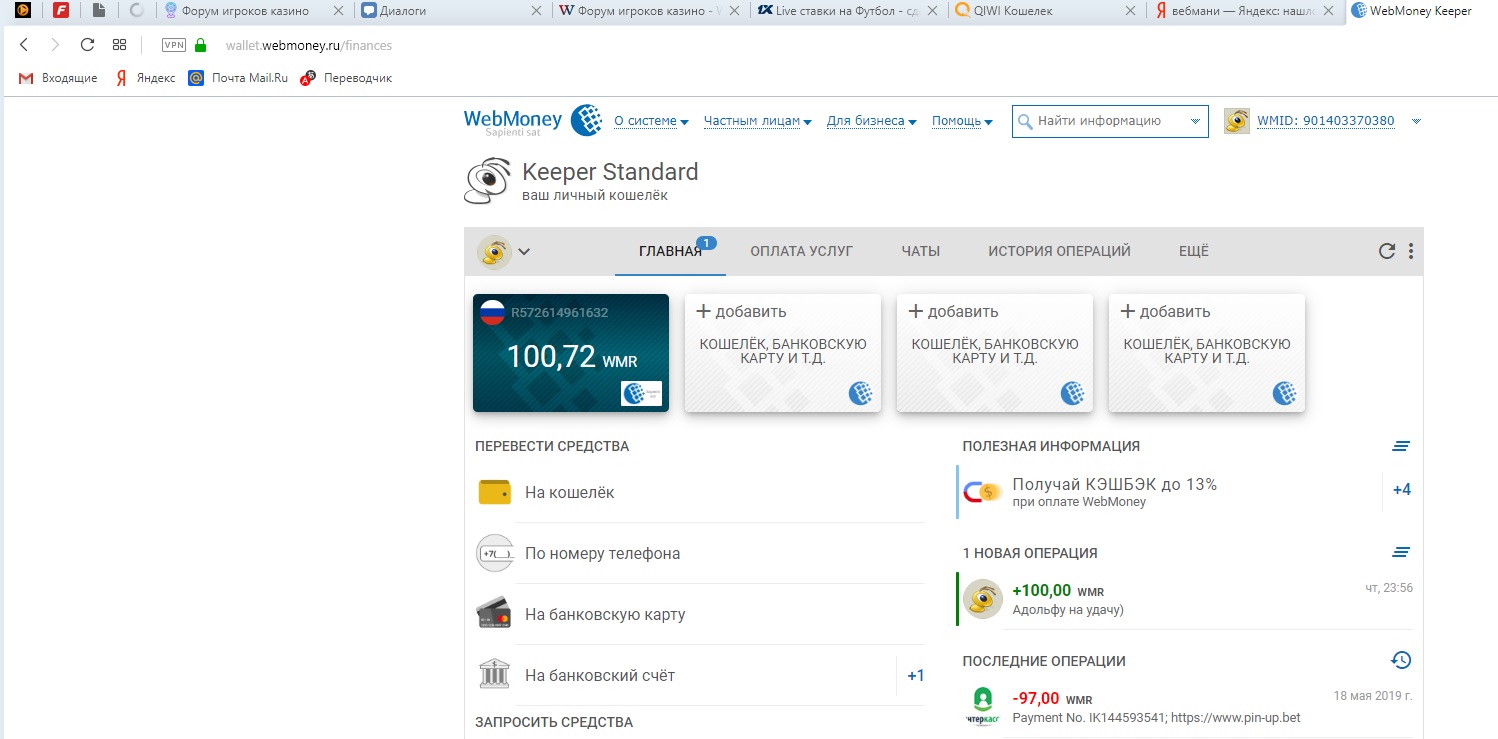Open the Чаты tab

(920, 251)
